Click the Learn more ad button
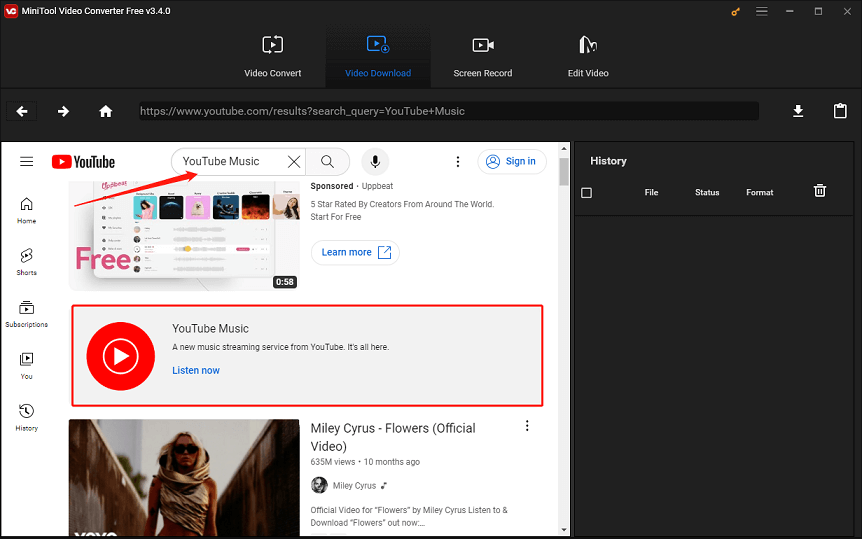This screenshot has height=539, width=862. [x=355, y=252]
